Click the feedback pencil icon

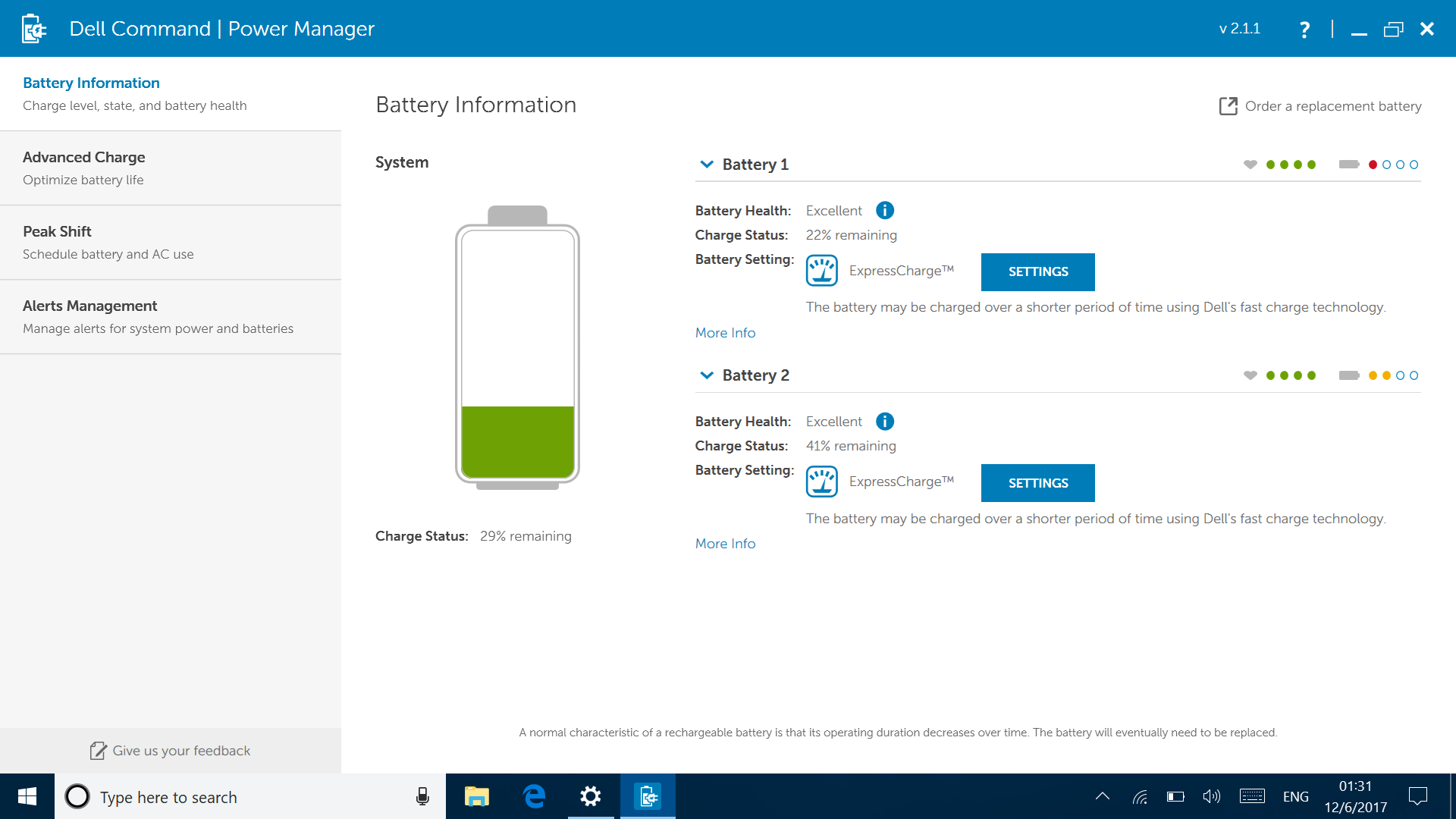point(98,751)
